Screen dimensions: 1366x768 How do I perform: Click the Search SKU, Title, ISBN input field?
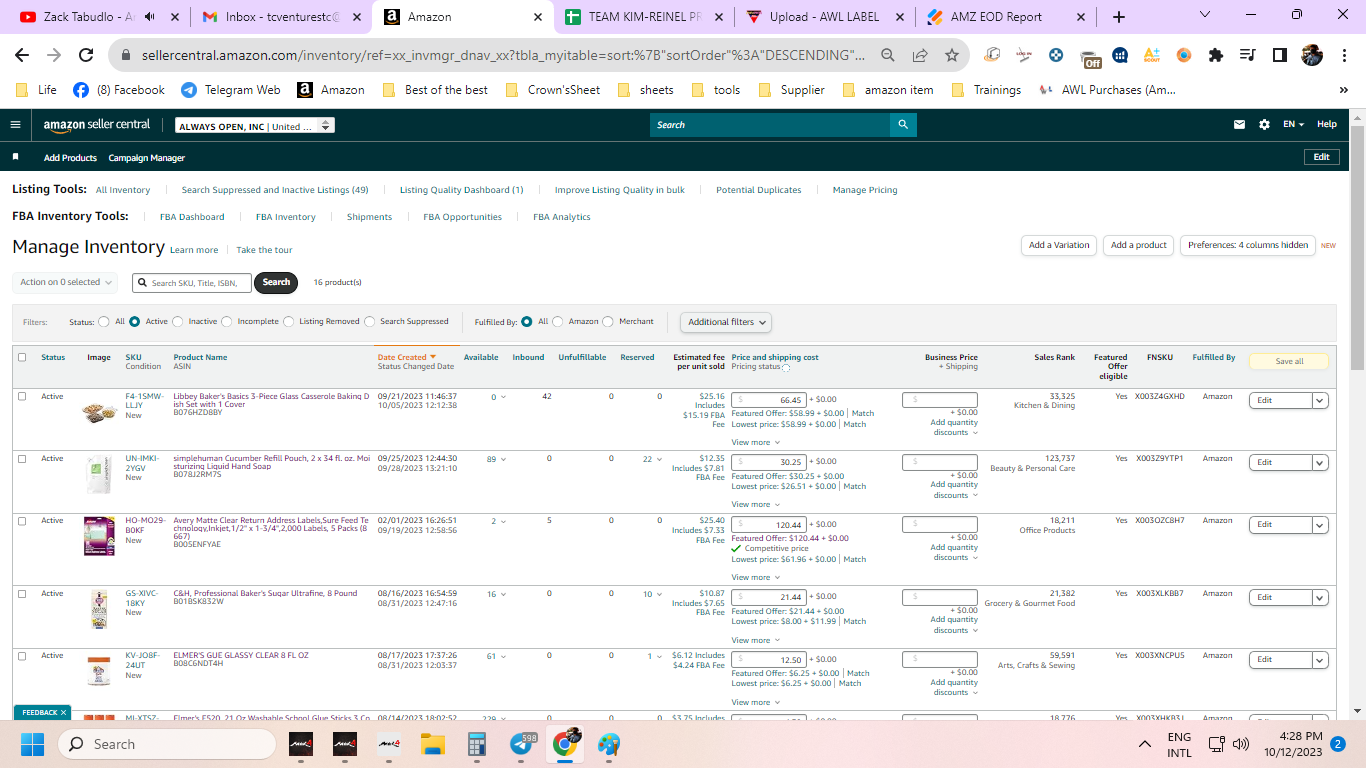[191, 283]
